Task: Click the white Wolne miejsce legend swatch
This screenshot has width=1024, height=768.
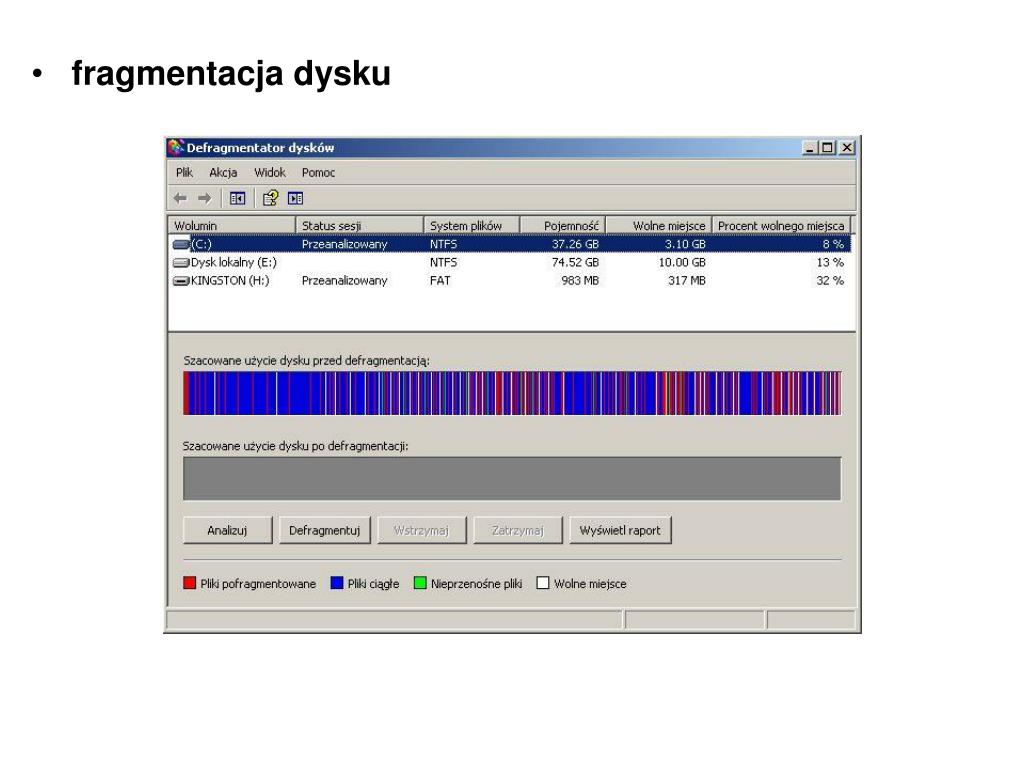Action: coord(543,583)
